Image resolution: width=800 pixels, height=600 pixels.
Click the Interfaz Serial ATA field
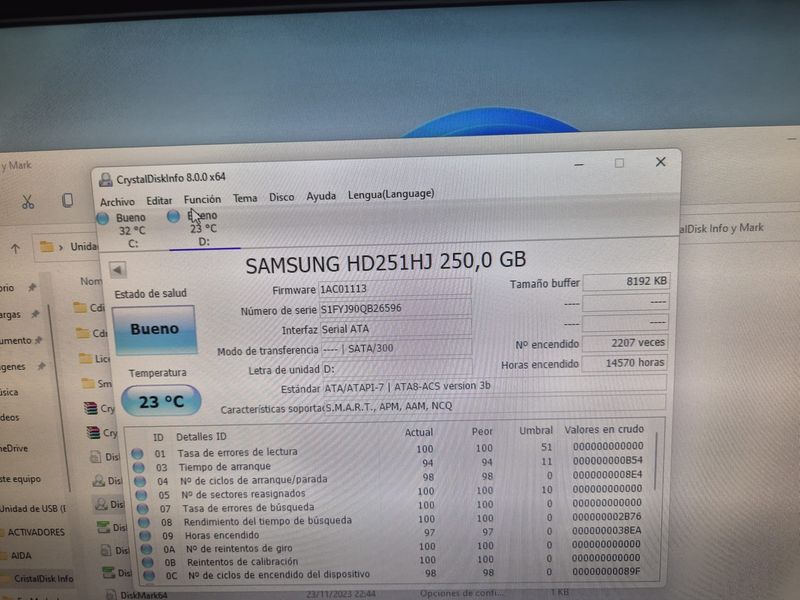(396, 329)
